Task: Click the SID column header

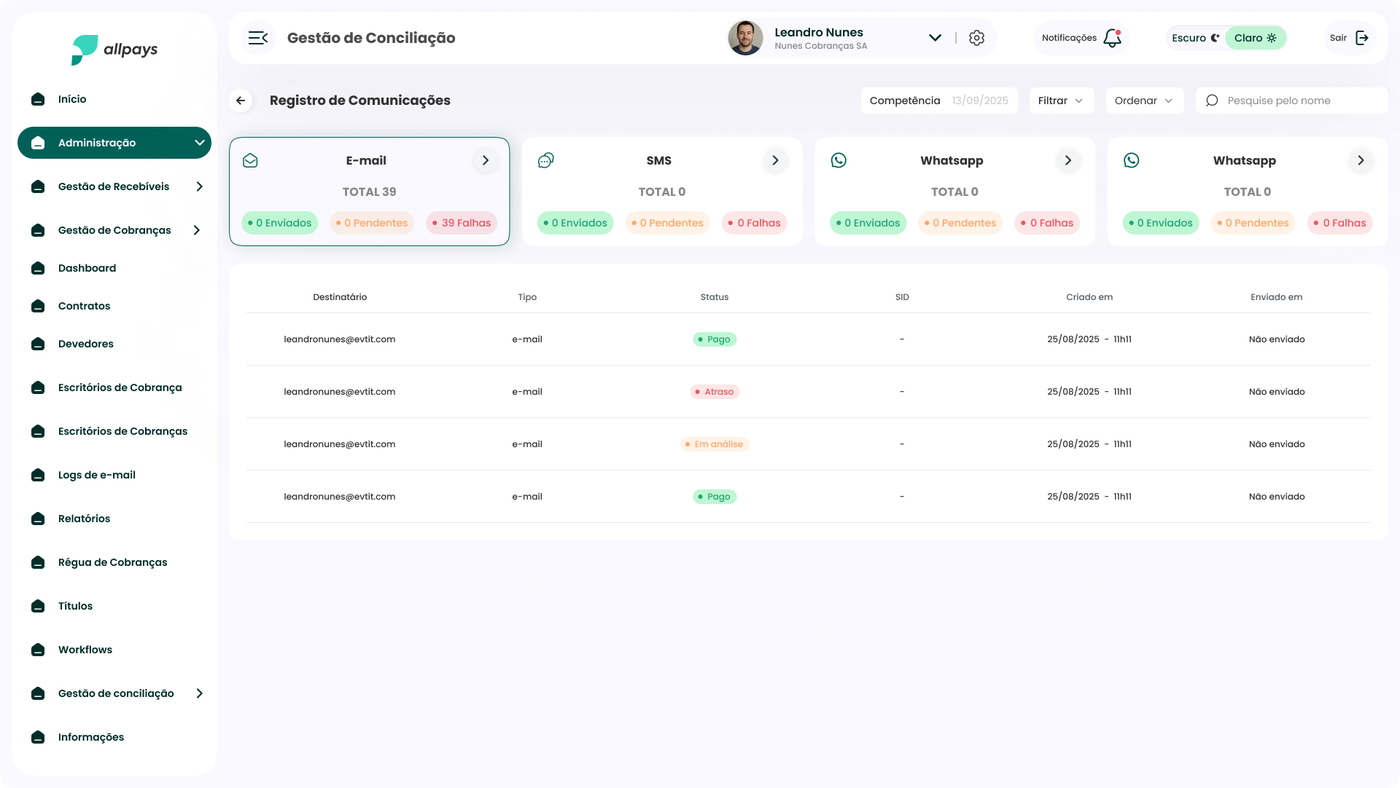Action: click(x=902, y=297)
